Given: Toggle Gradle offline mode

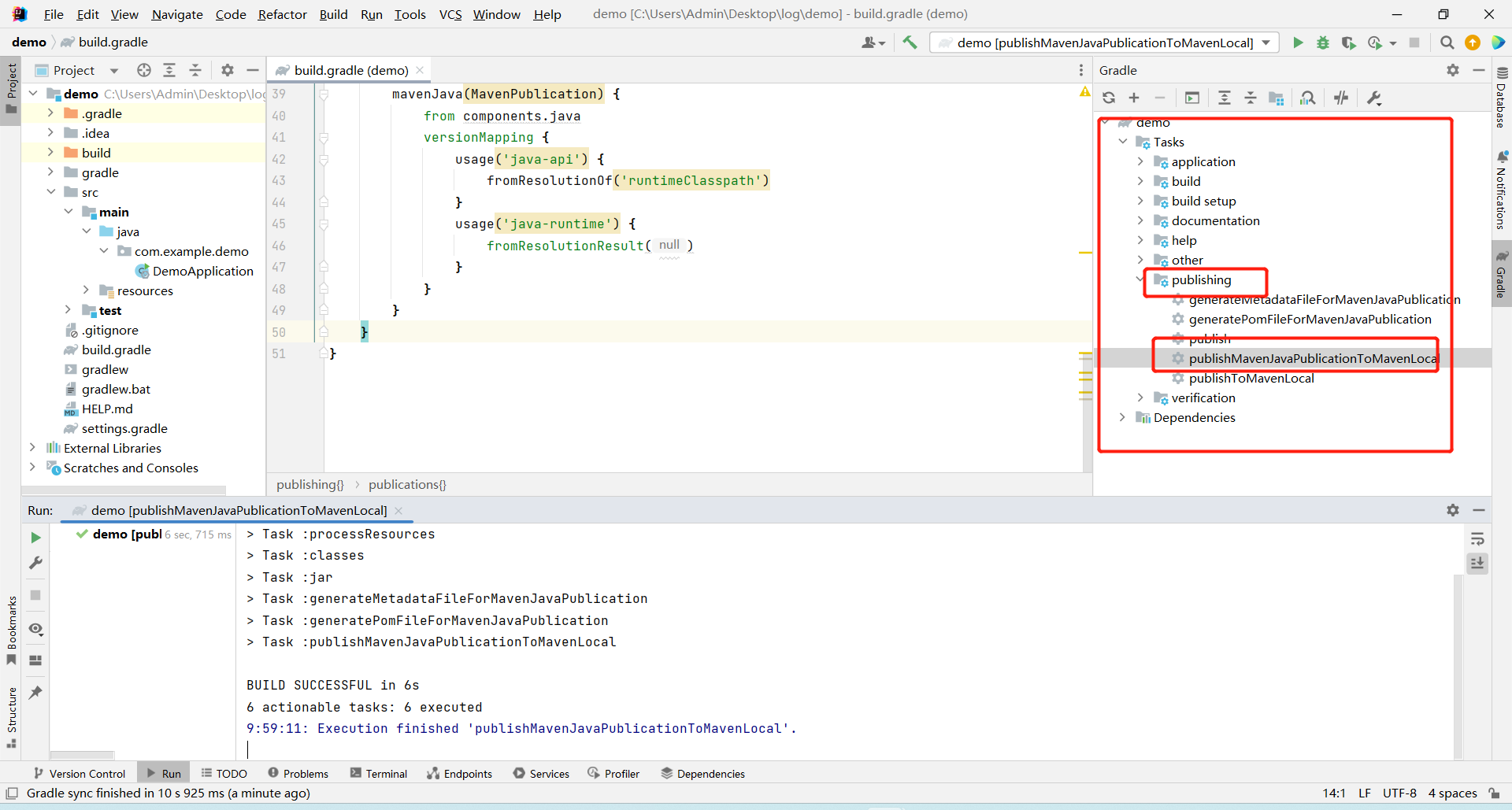Looking at the screenshot, I should click(x=1341, y=98).
